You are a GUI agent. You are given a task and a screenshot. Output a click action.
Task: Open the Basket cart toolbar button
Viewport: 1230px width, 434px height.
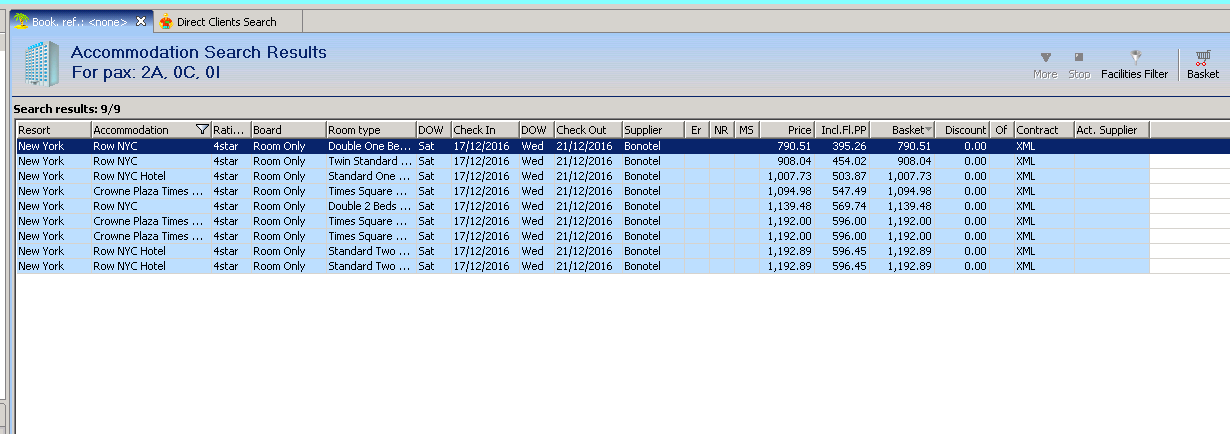coord(1202,65)
